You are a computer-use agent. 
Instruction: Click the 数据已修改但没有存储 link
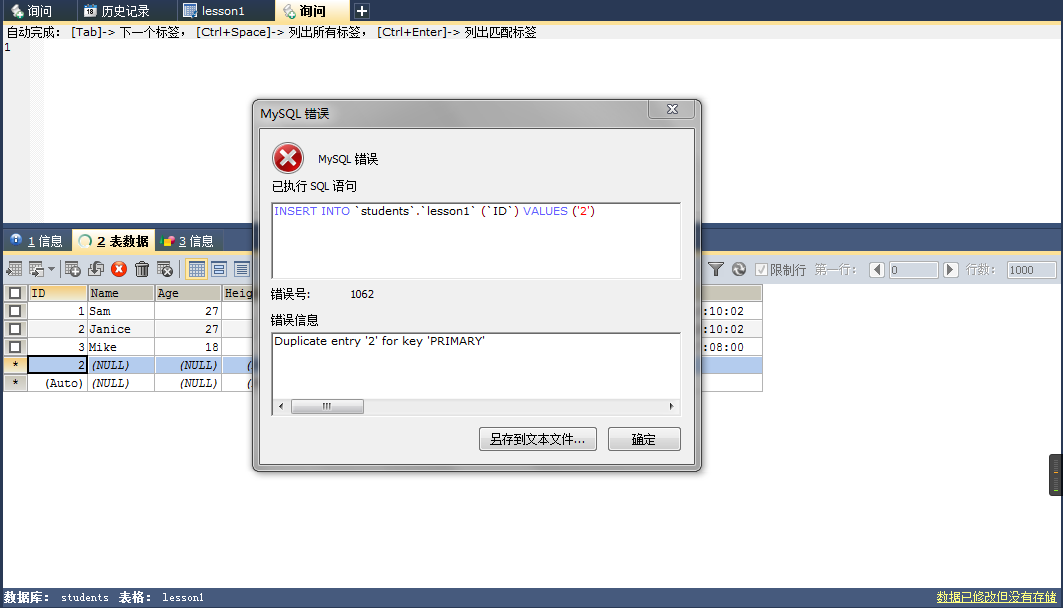point(997,597)
